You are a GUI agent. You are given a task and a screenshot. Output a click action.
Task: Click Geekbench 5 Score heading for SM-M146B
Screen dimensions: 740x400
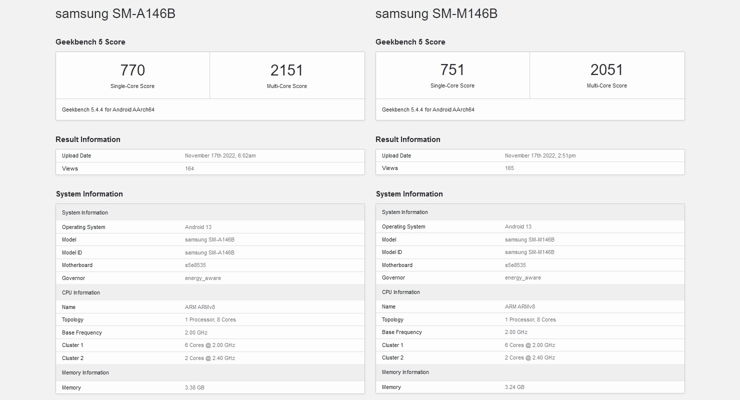pos(410,42)
